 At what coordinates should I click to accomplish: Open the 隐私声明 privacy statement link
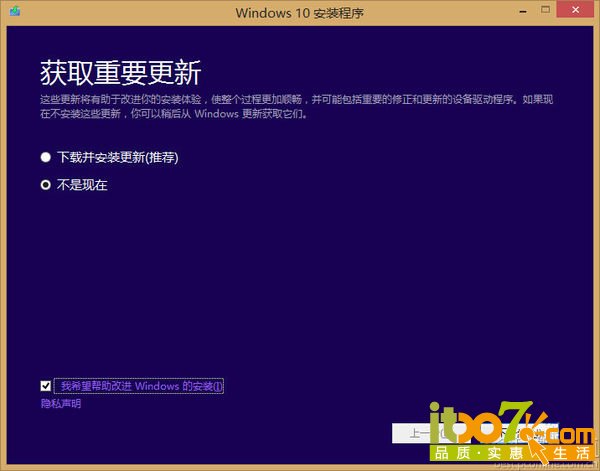pos(61,404)
